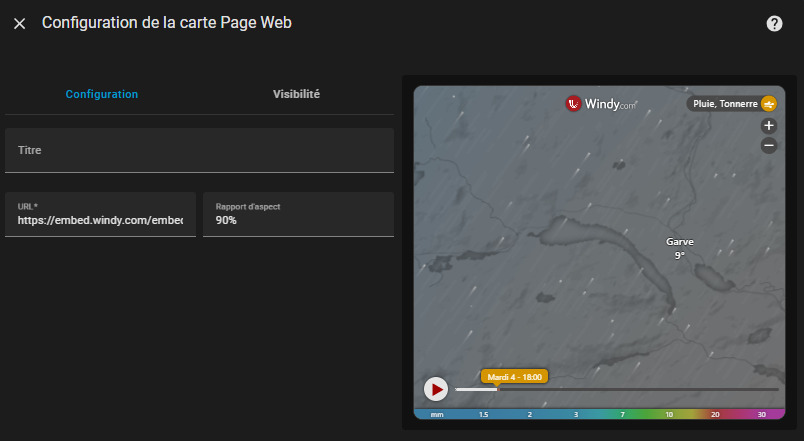
Task: Play the weather forecast animation
Action: (x=435, y=388)
